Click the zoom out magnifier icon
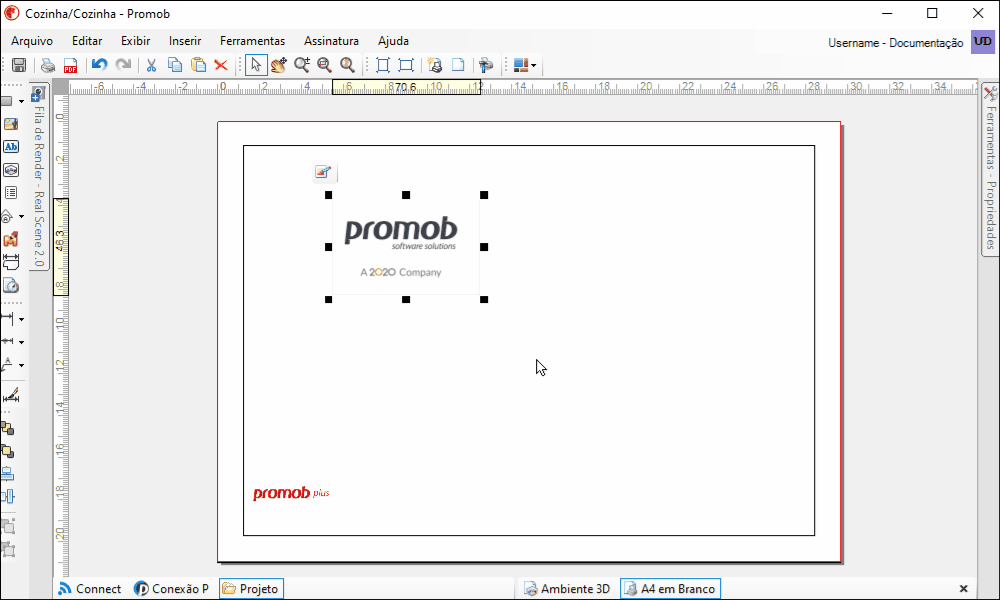This screenshot has height=600, width=1000. [x=325, y=65]
